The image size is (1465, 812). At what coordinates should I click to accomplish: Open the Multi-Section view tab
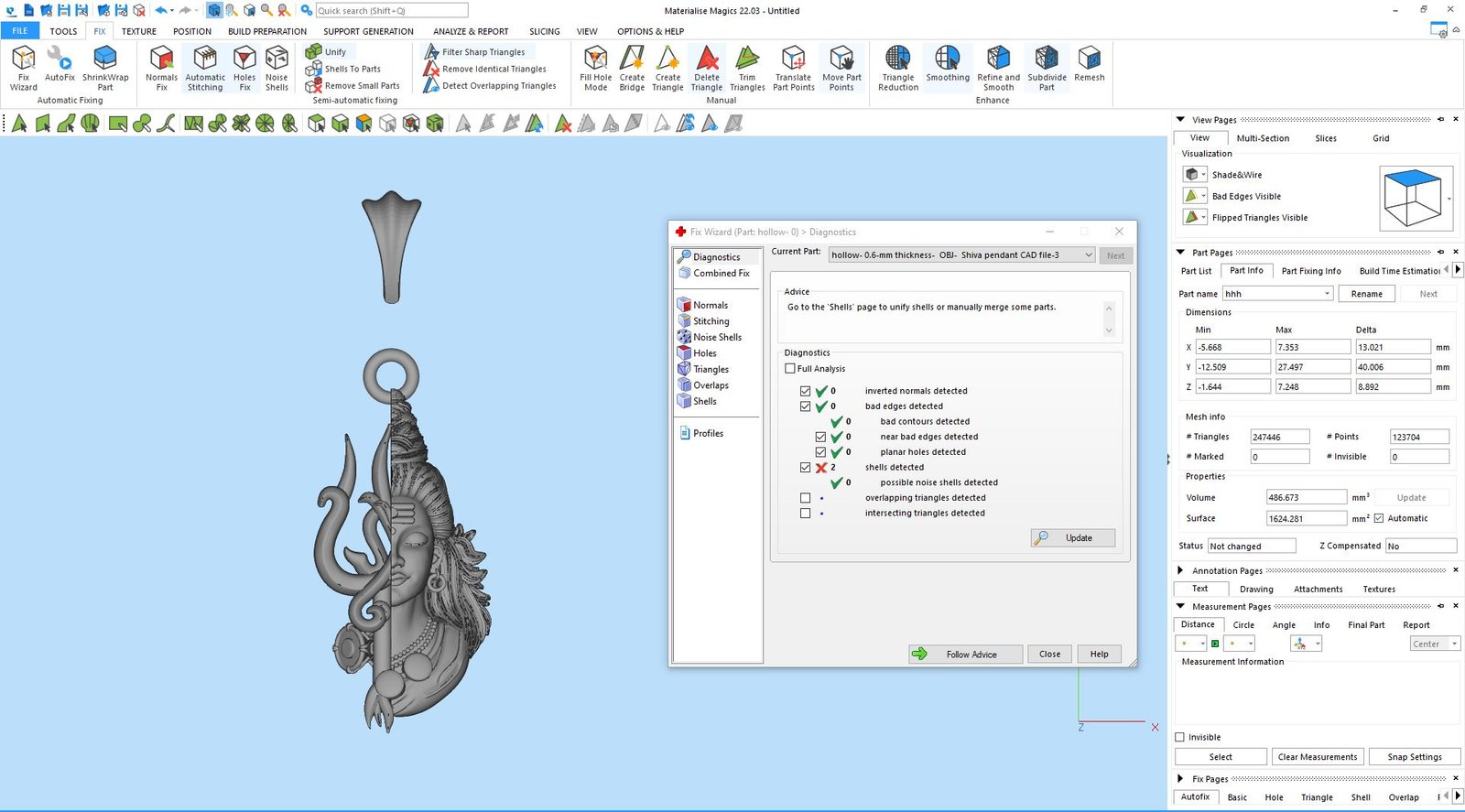pos(1262,138)
